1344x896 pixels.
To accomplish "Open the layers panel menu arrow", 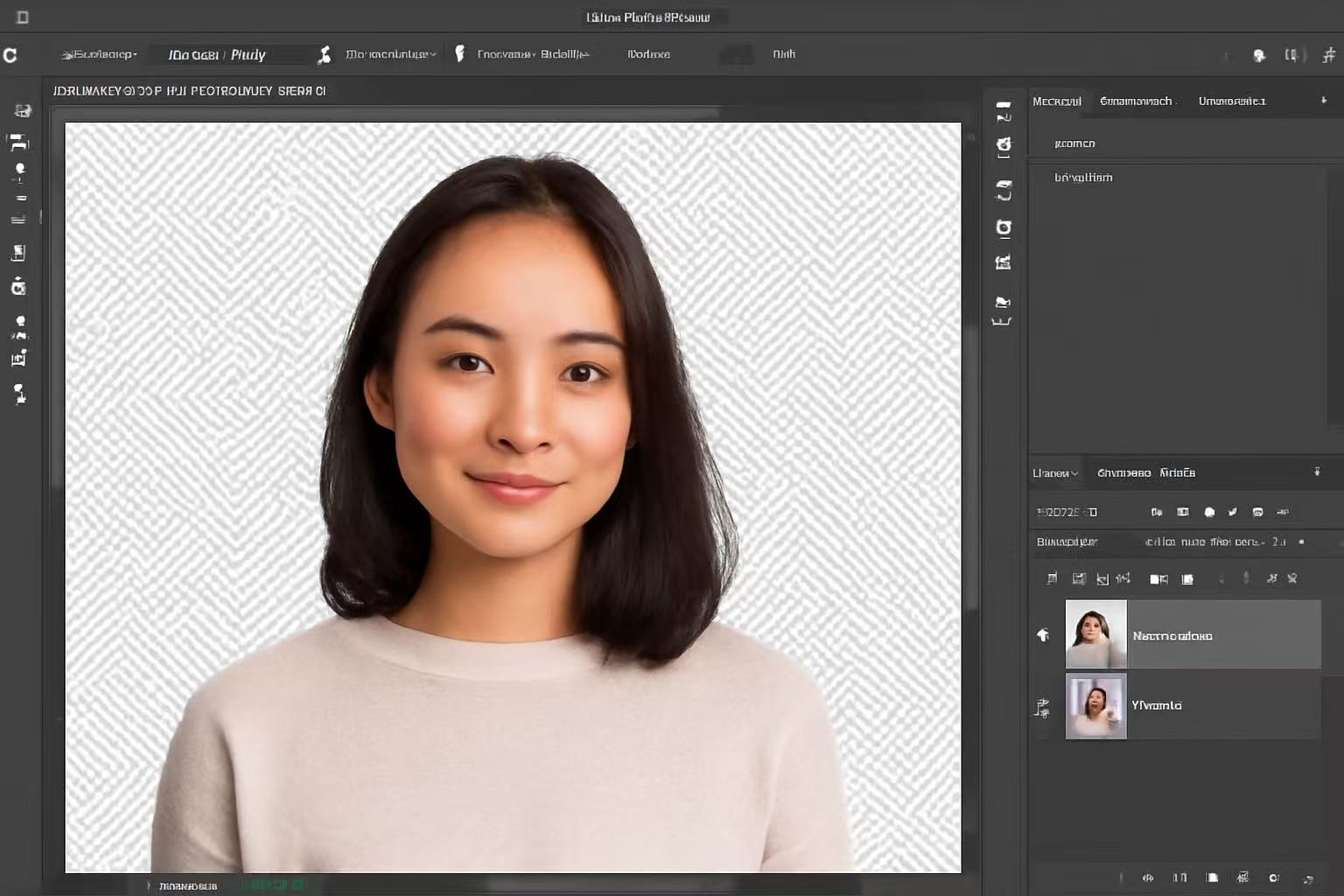I will (1317, 472).
